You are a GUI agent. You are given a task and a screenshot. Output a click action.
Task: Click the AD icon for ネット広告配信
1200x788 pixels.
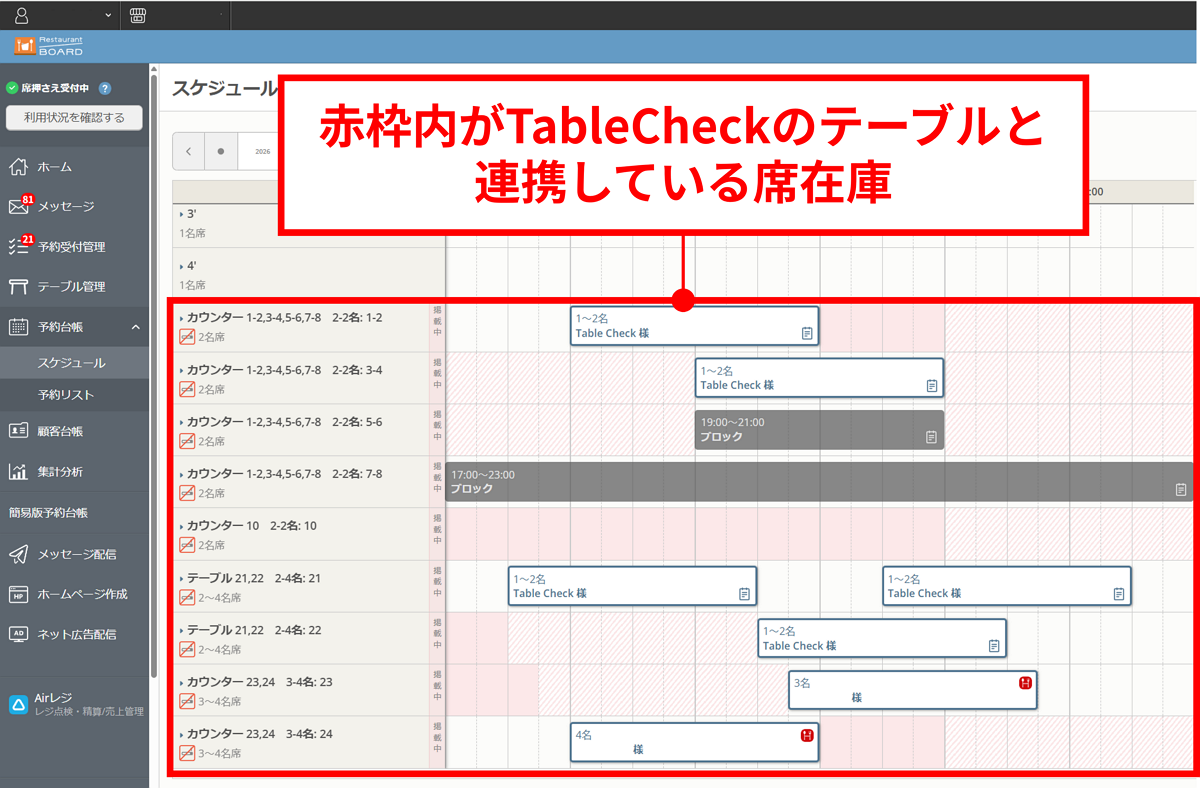[18, 634]
